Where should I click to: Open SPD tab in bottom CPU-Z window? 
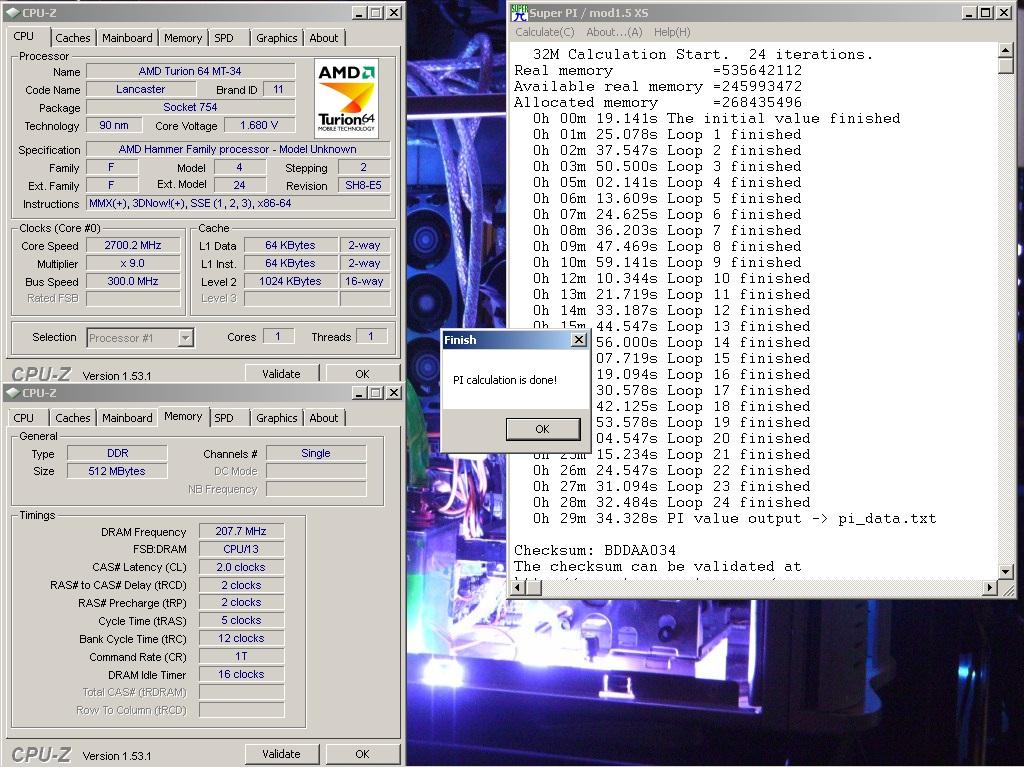[224, 418]
